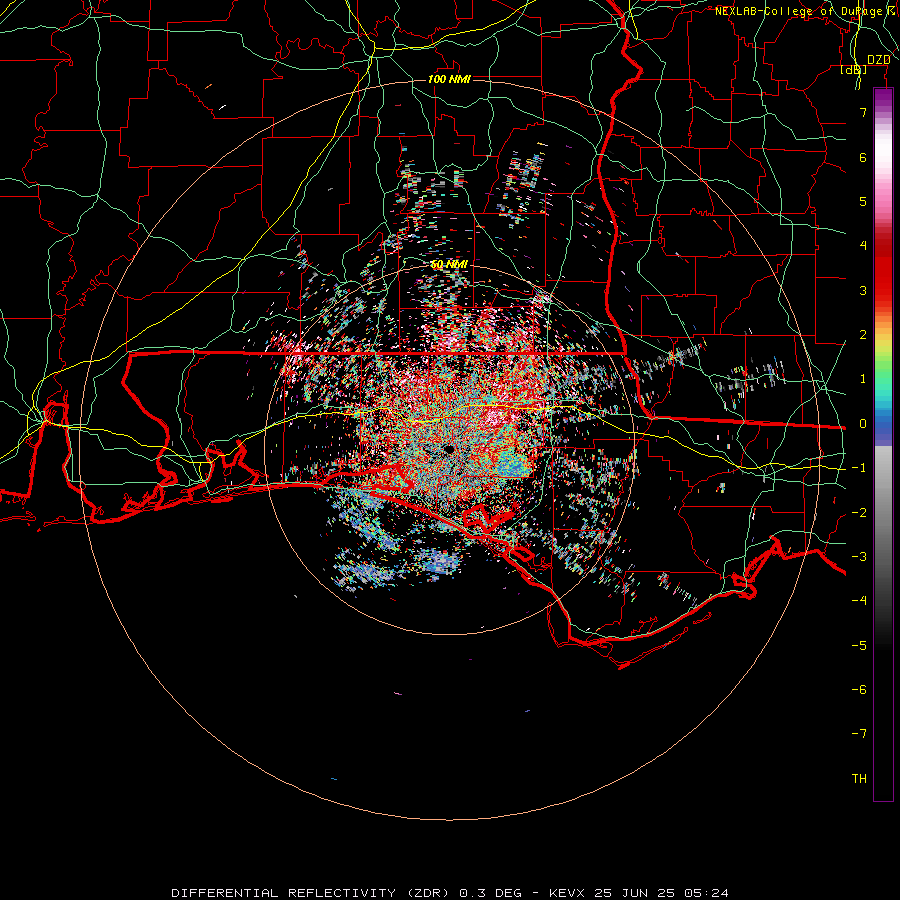Click the [dB] units label
Viewport: 900px width, 900px height.
854,70
